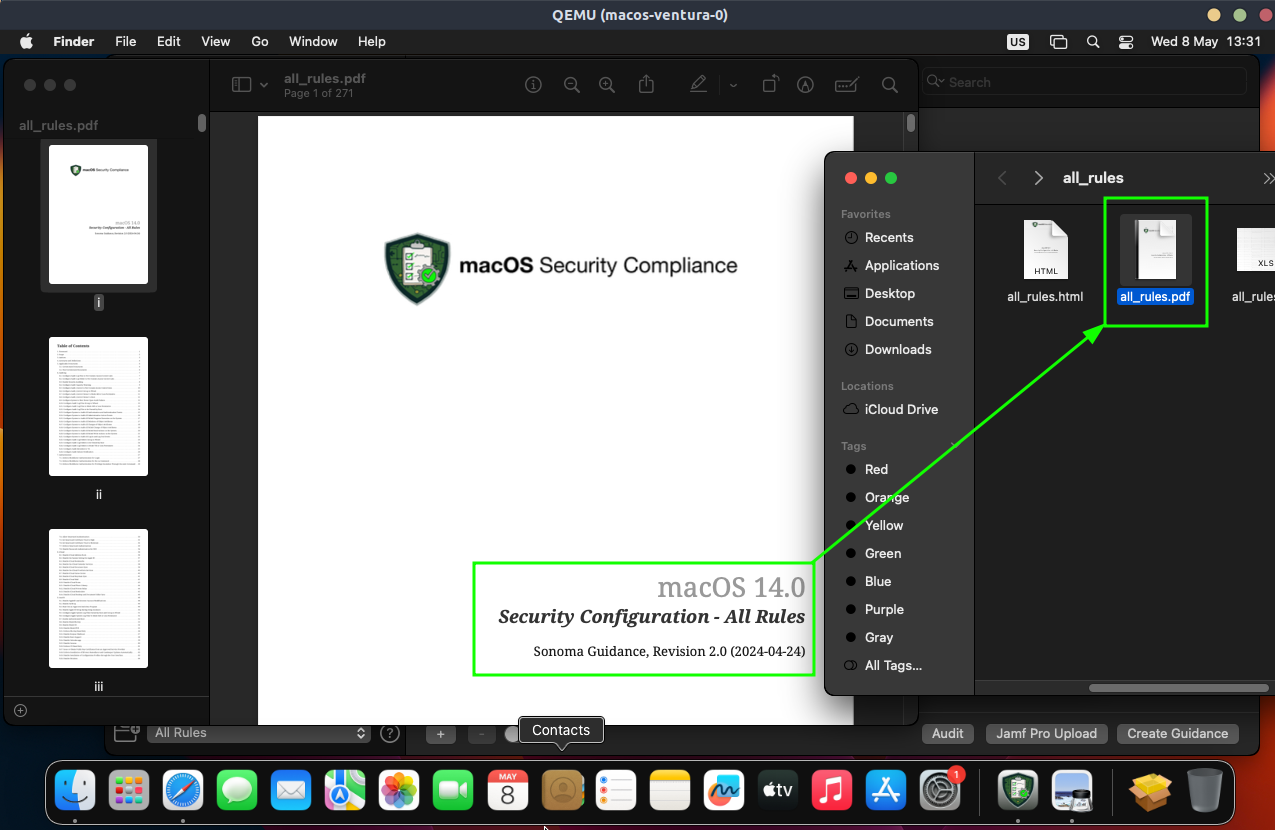
Task: Open the form filling toolbar icon
Action: [847, 85]
